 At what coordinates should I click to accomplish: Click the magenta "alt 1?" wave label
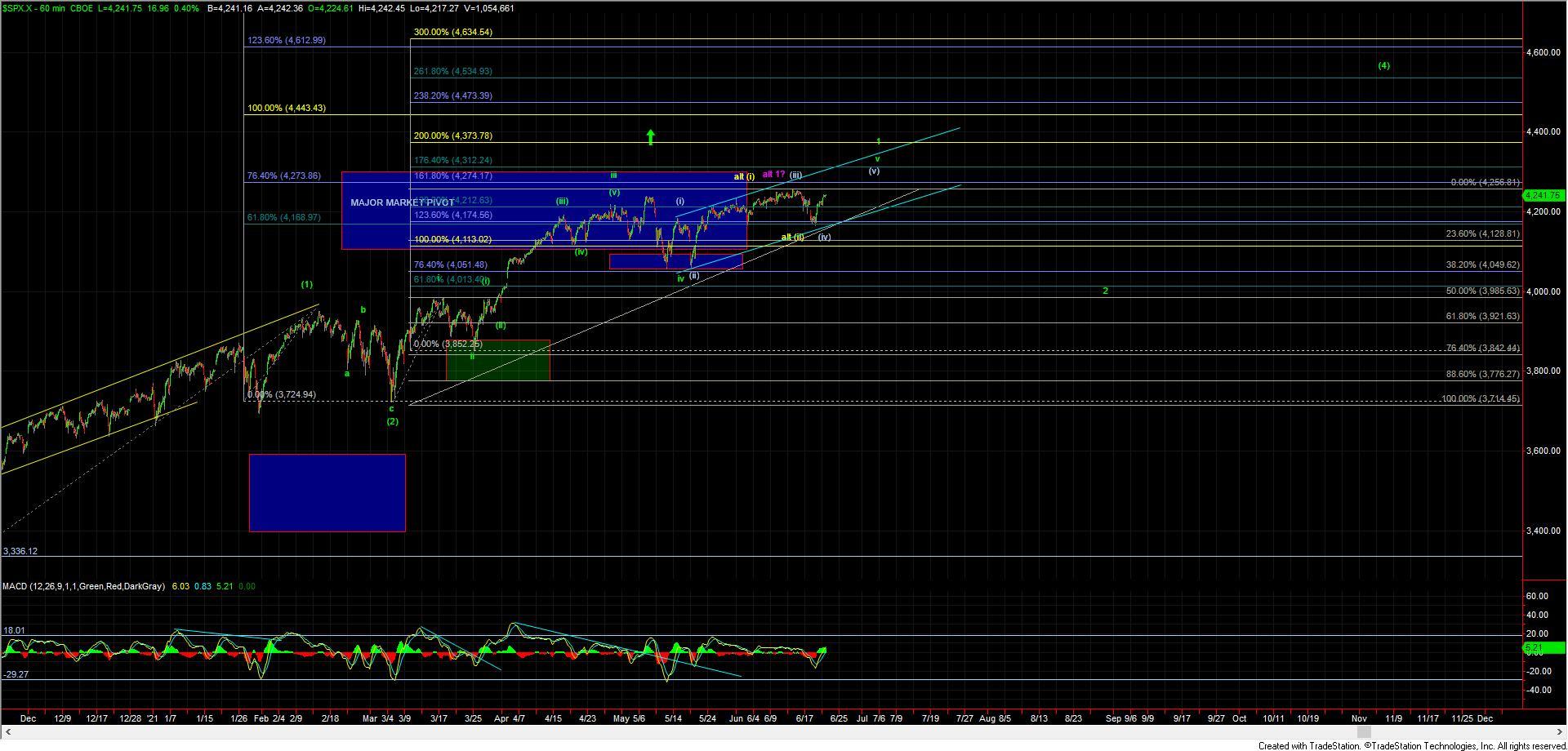point(773,175)
